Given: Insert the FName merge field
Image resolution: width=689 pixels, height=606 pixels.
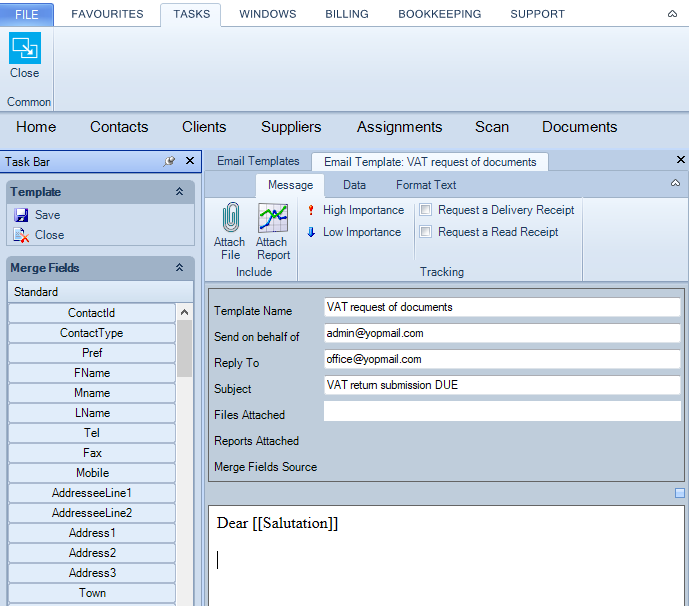Looking at the screenshot, I should coord(91,373).
